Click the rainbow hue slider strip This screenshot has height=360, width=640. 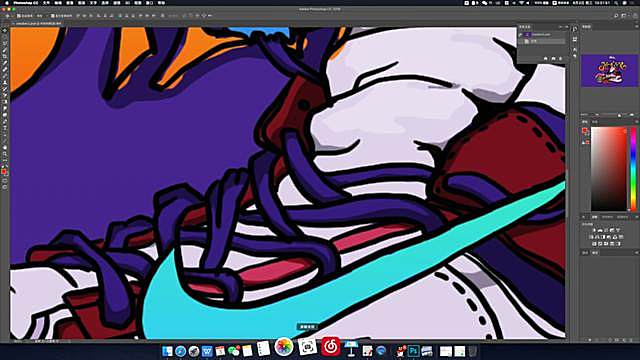click(633, 169)
